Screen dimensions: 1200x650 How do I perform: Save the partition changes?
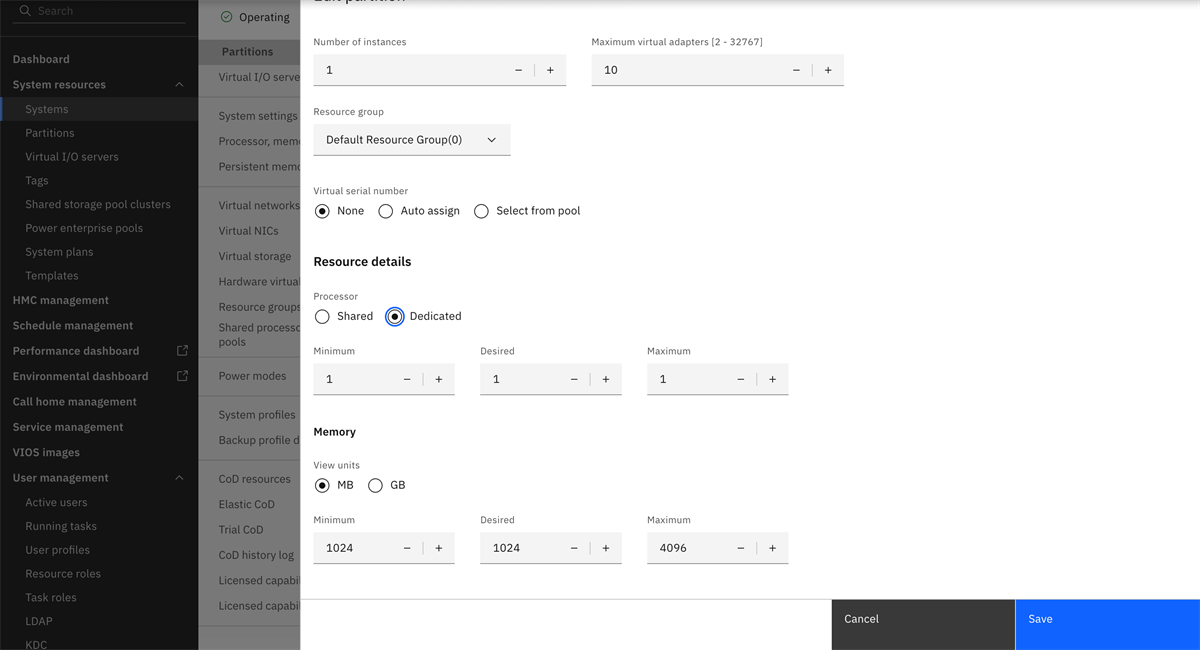coord(1107,619)
